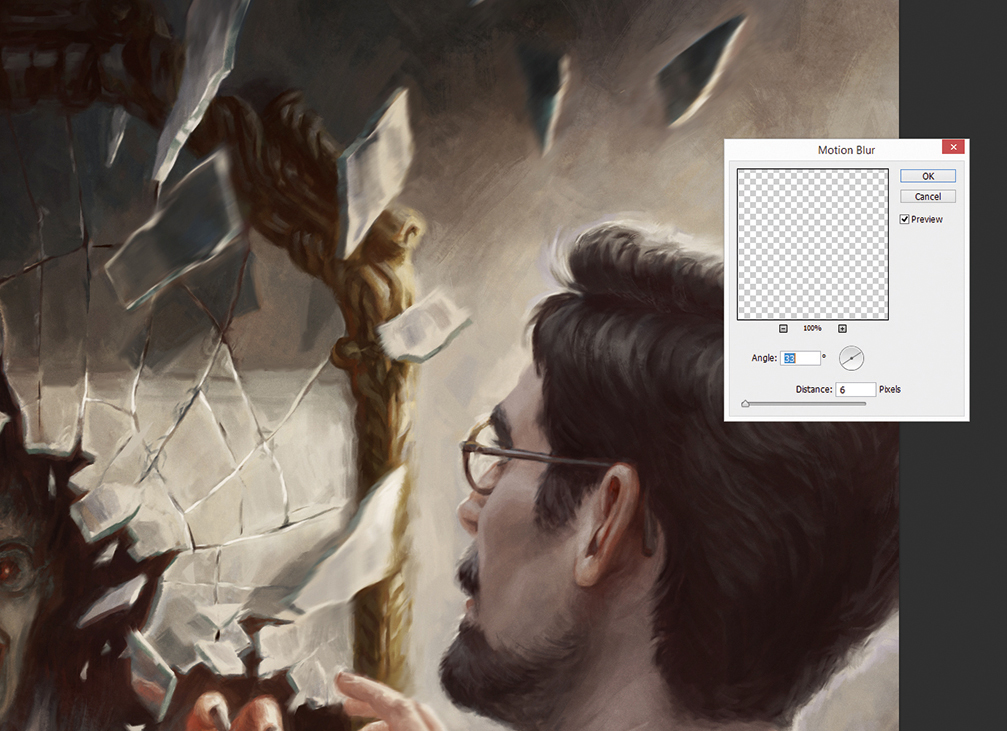Cancel the Motion Blur dialog
Image resolution: width=1007 pixels, height=731 pixels.
pyautogui.click(x=927, y=197)
